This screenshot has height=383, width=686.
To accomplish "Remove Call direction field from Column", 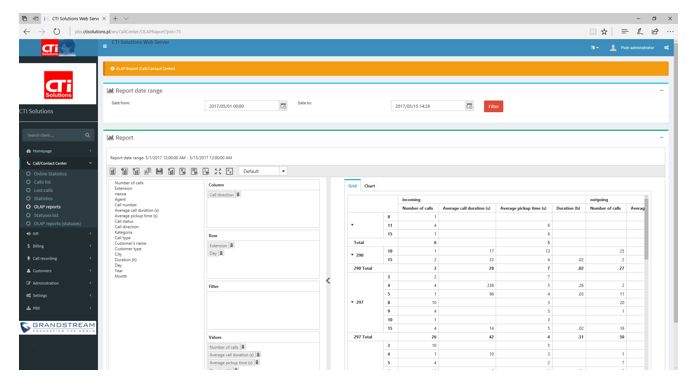I will 238,194.
